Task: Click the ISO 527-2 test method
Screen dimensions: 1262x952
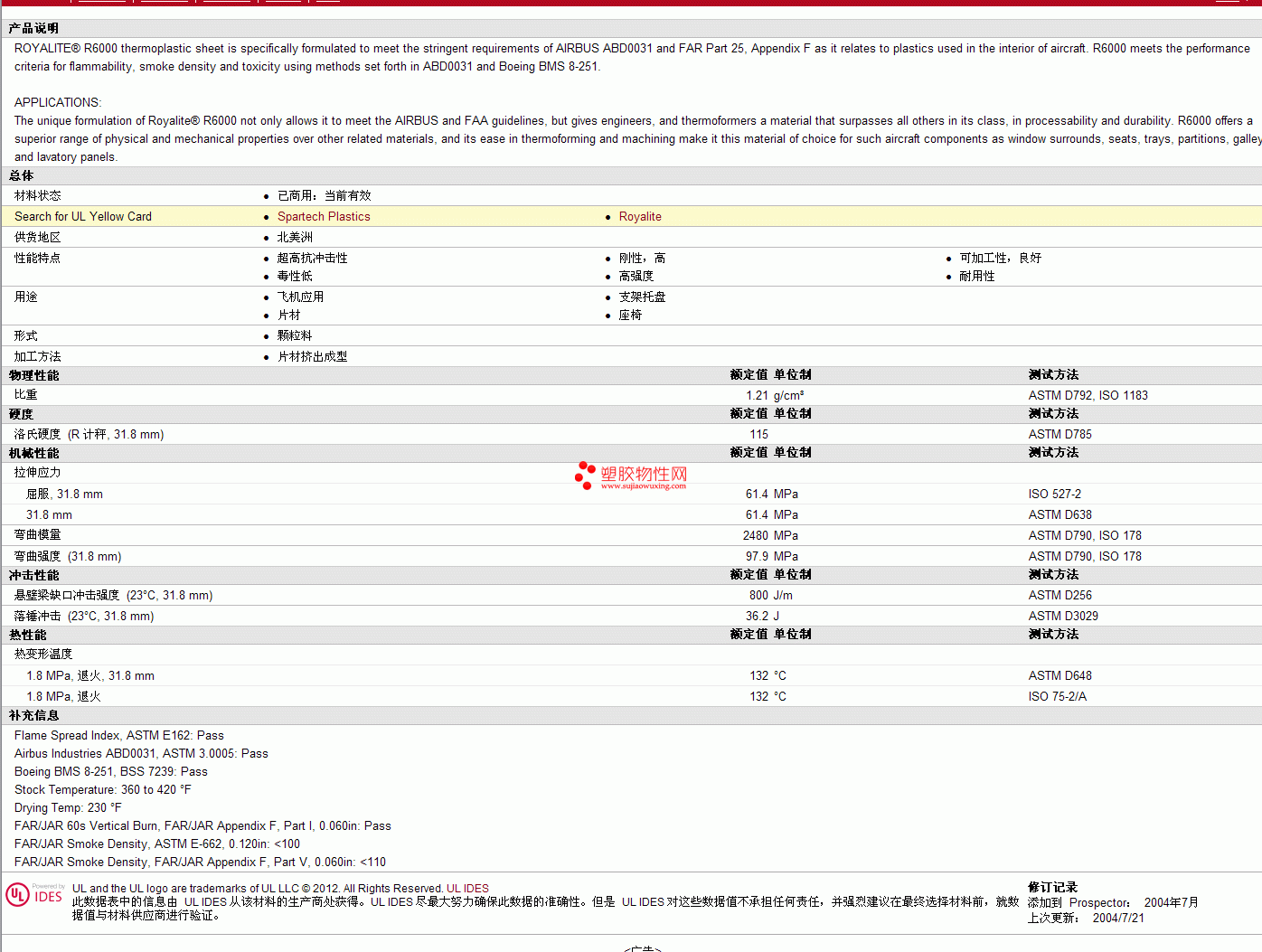Action: click(1055, 495)
